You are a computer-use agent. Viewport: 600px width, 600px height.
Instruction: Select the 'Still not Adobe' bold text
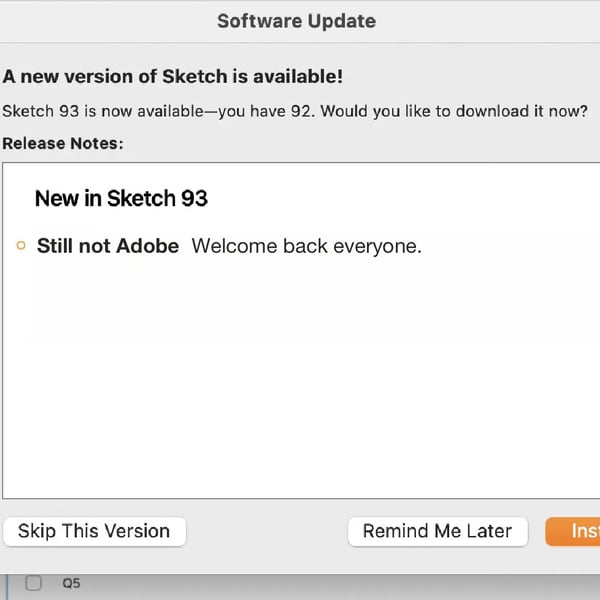point(107,246)
